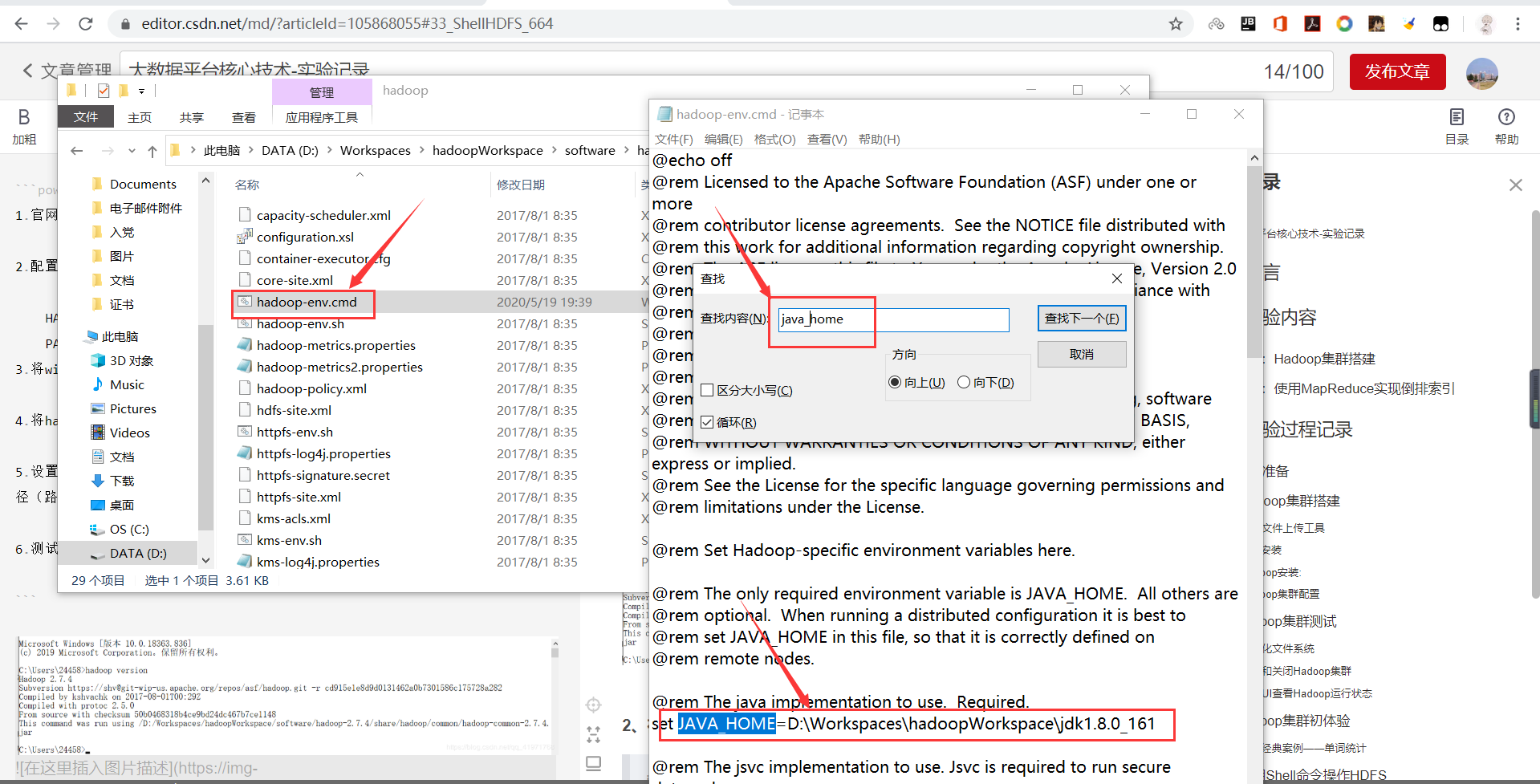Select the OS (C:) drive in the navigation pane
Screen dimensions: 1540x784
tap(128, 529)
